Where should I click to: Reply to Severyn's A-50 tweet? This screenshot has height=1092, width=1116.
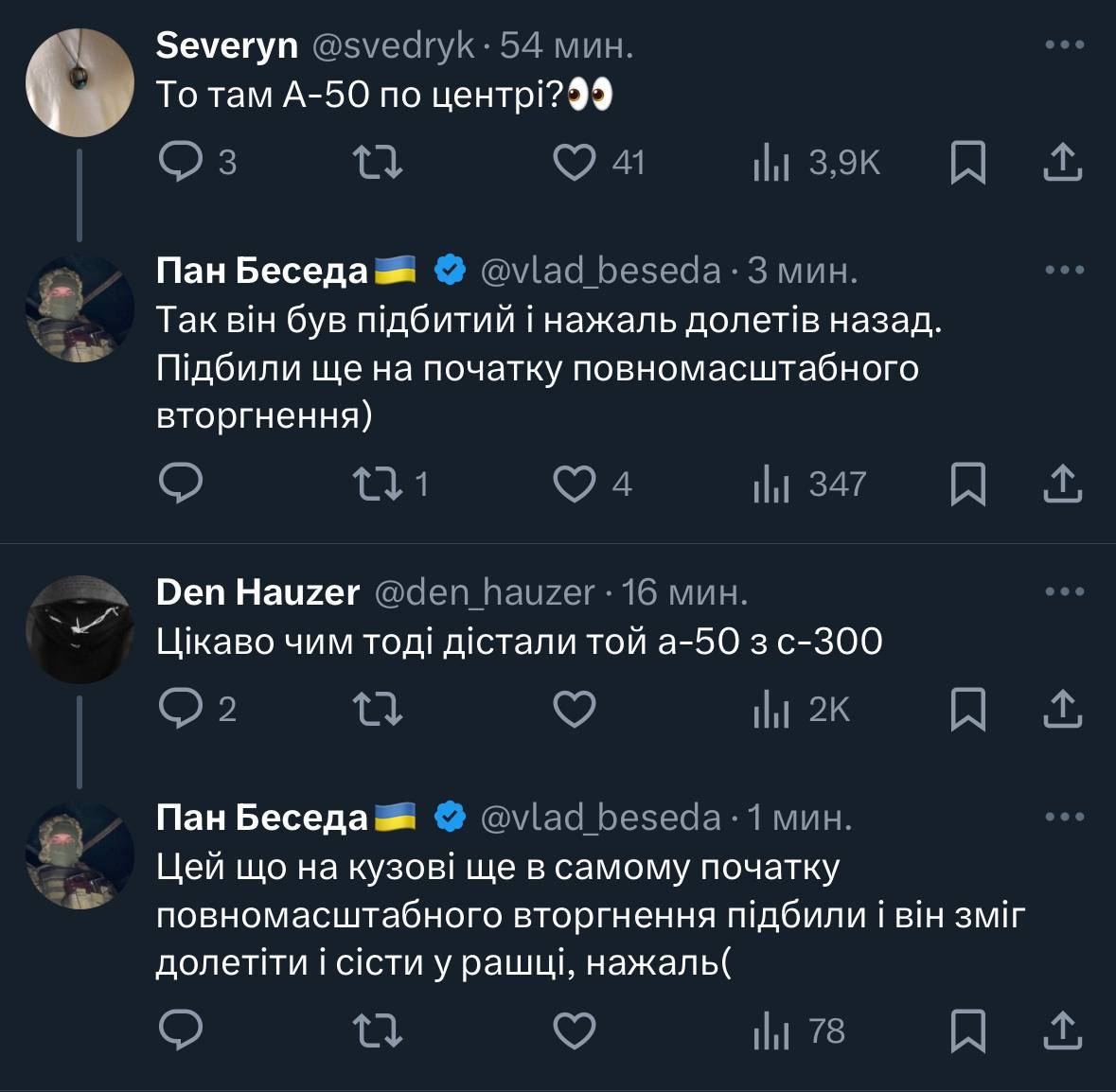180,163
